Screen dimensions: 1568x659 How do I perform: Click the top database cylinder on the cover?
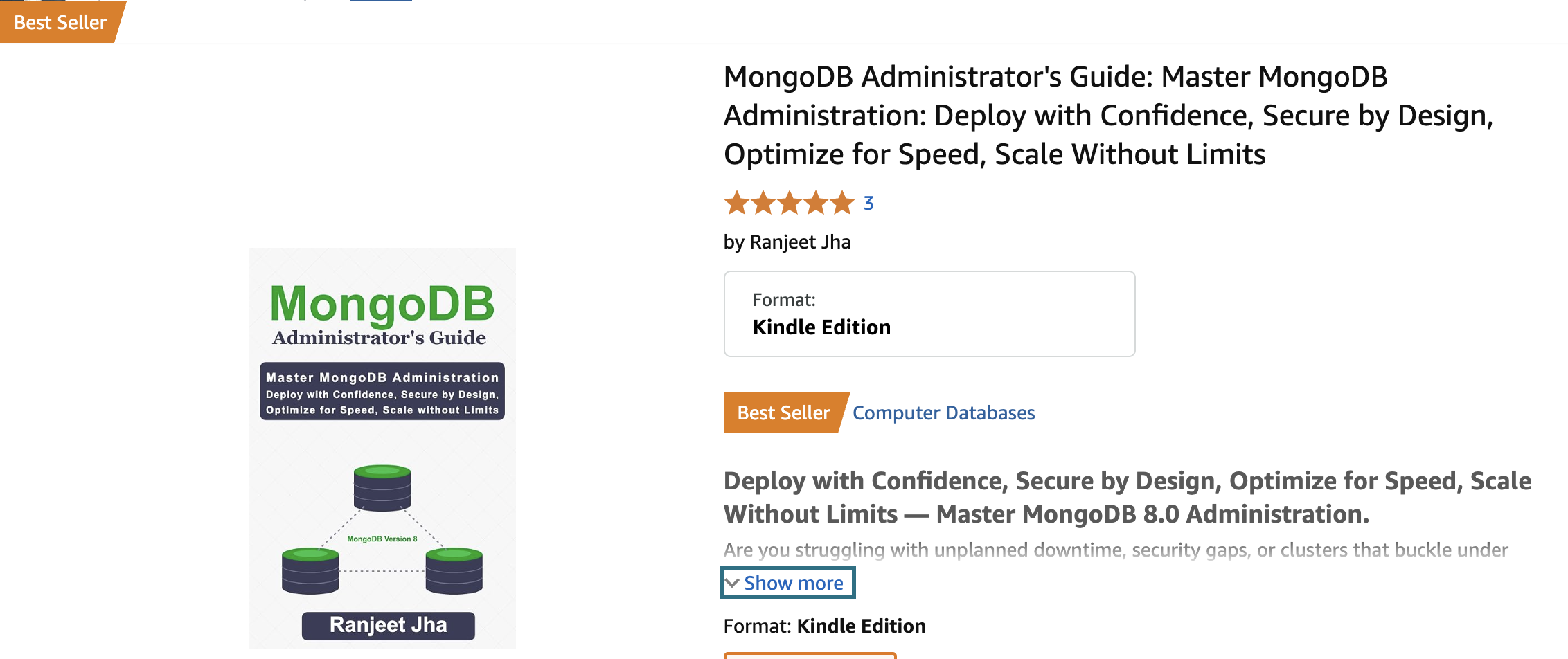pyautogui.click(x=382, y=488)
